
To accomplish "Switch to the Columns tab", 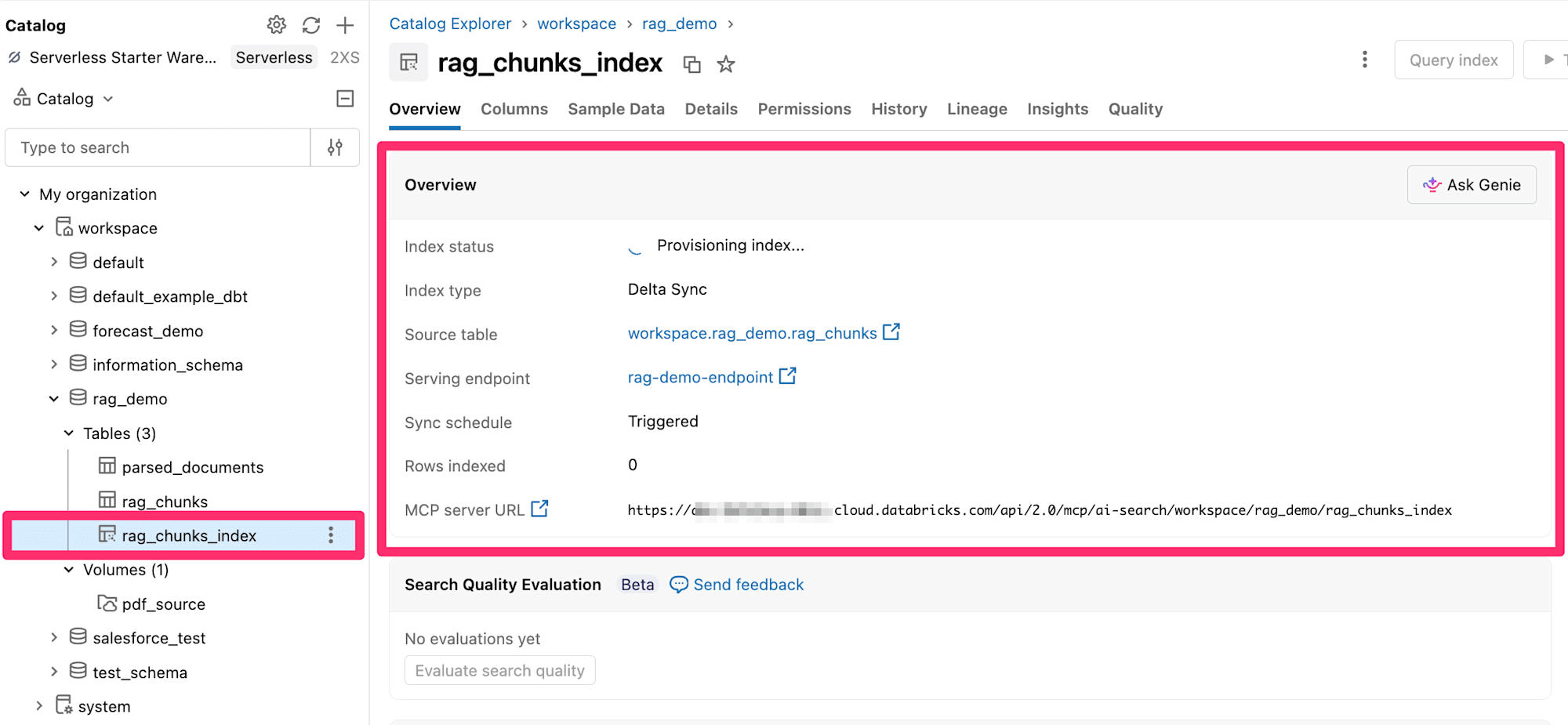I will coord(514,109).
